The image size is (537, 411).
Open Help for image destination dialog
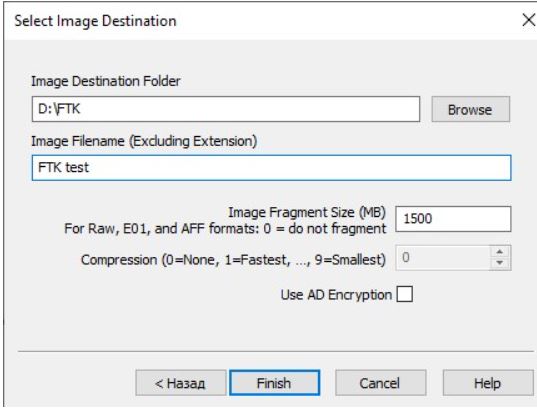[488, 383]
